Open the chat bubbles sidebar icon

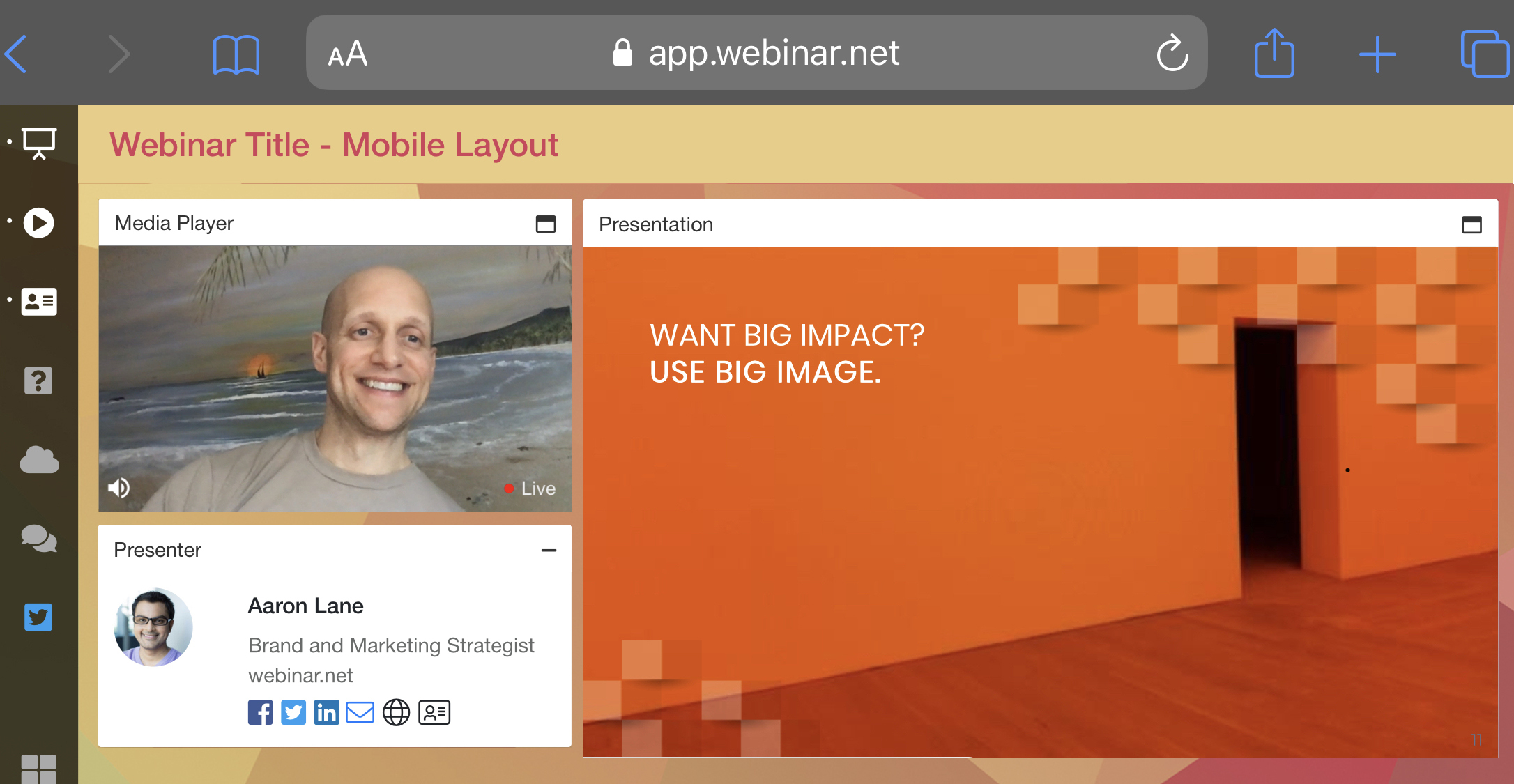coord(39,539)
